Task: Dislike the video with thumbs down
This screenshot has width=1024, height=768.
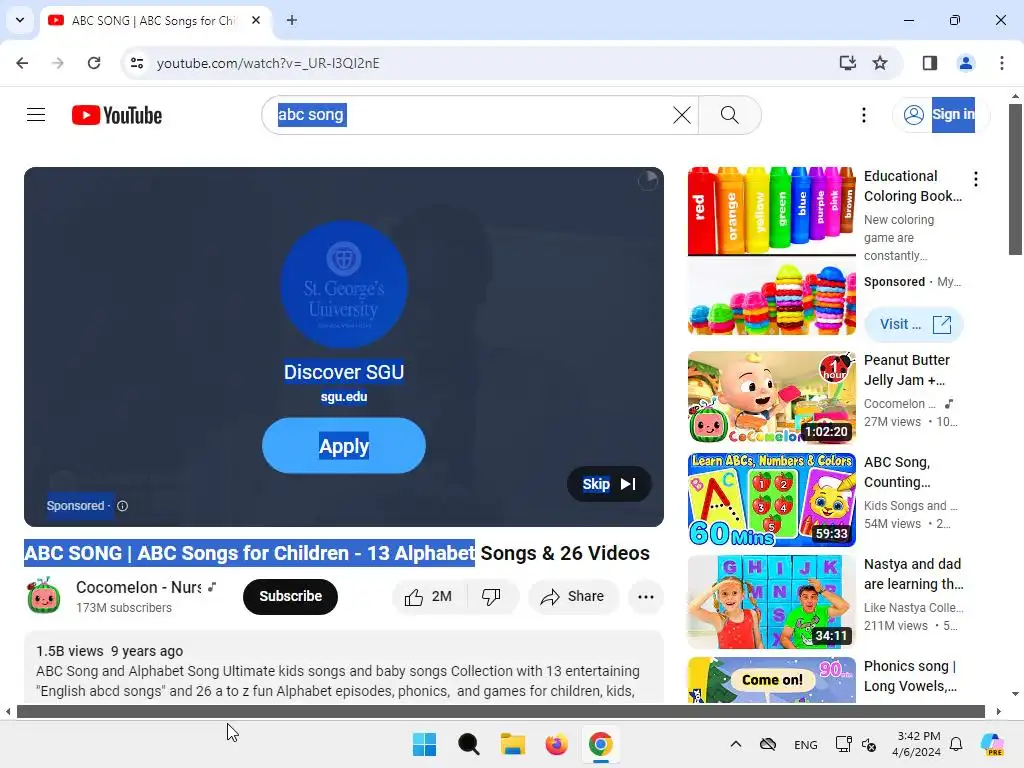Action: tap(491, 596)
